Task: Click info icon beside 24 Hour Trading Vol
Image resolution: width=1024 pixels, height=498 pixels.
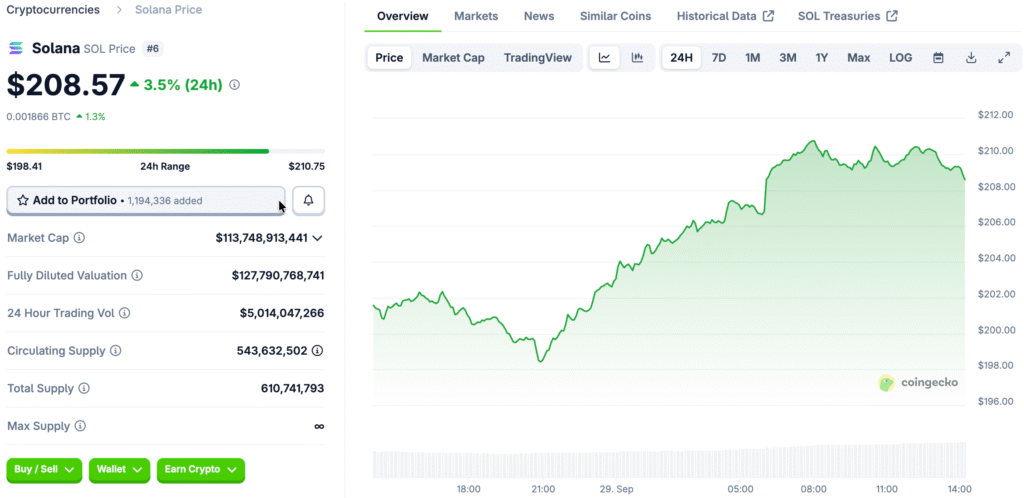Action: pos(125,313)
